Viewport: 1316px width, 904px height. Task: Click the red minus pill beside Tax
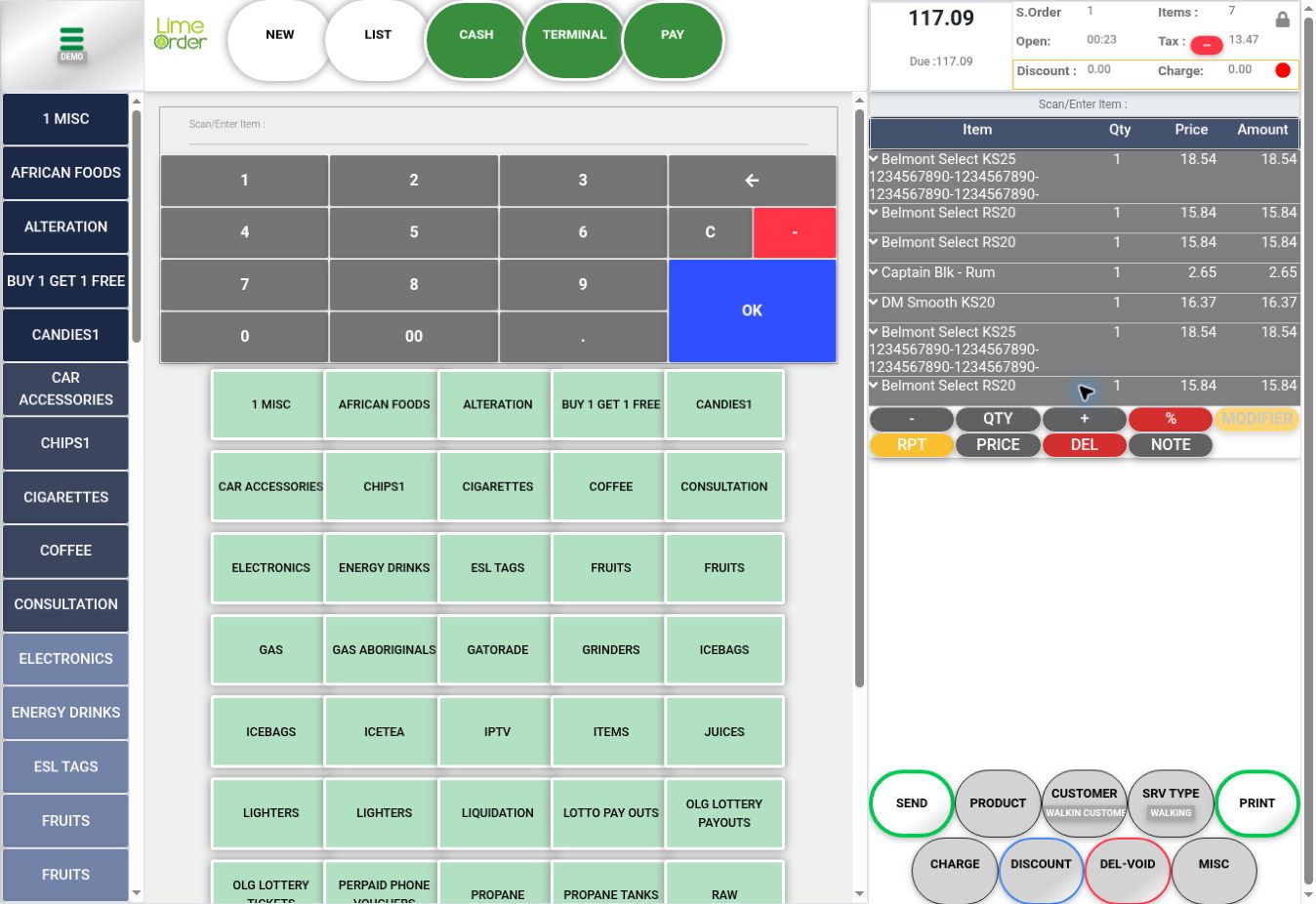1207,45
